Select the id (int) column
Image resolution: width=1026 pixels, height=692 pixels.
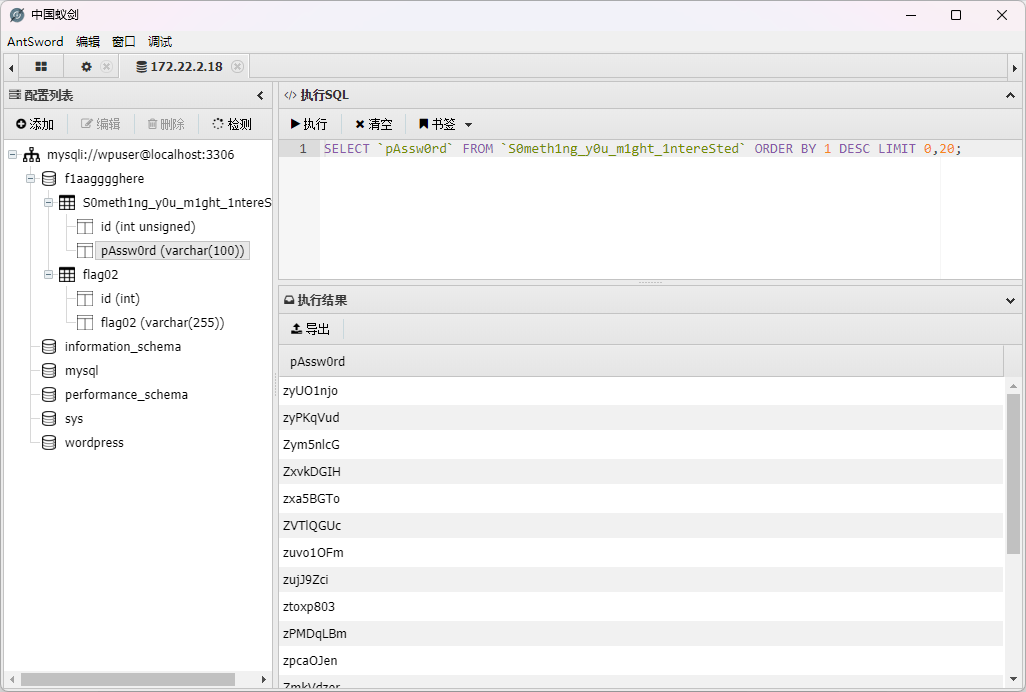click(120, 299)
